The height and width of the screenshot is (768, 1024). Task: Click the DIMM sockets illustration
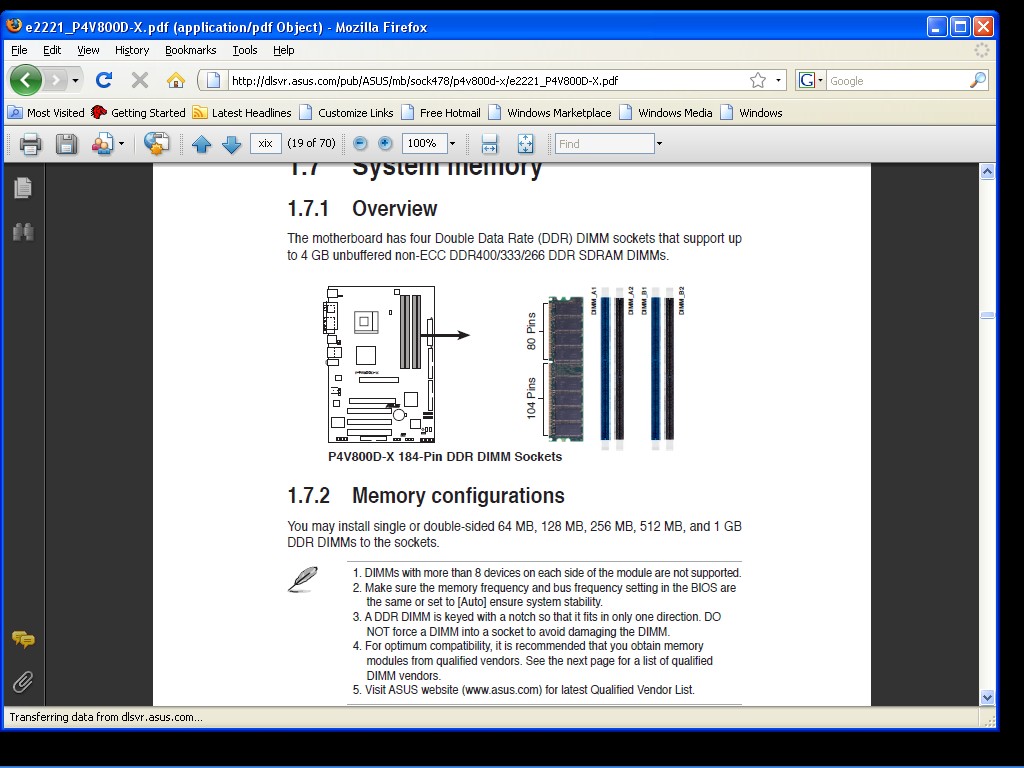pyautogui.click(x=605, y=368)
